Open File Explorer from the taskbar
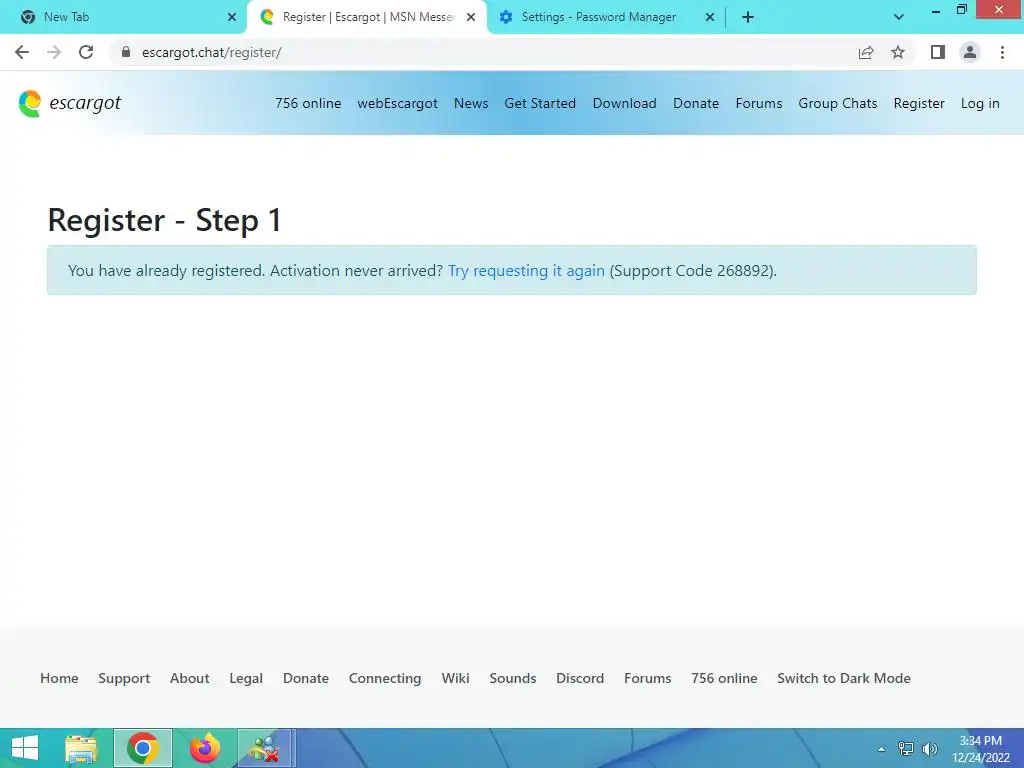This screenshot has width=1024, height=768. [x=81, y=748]
